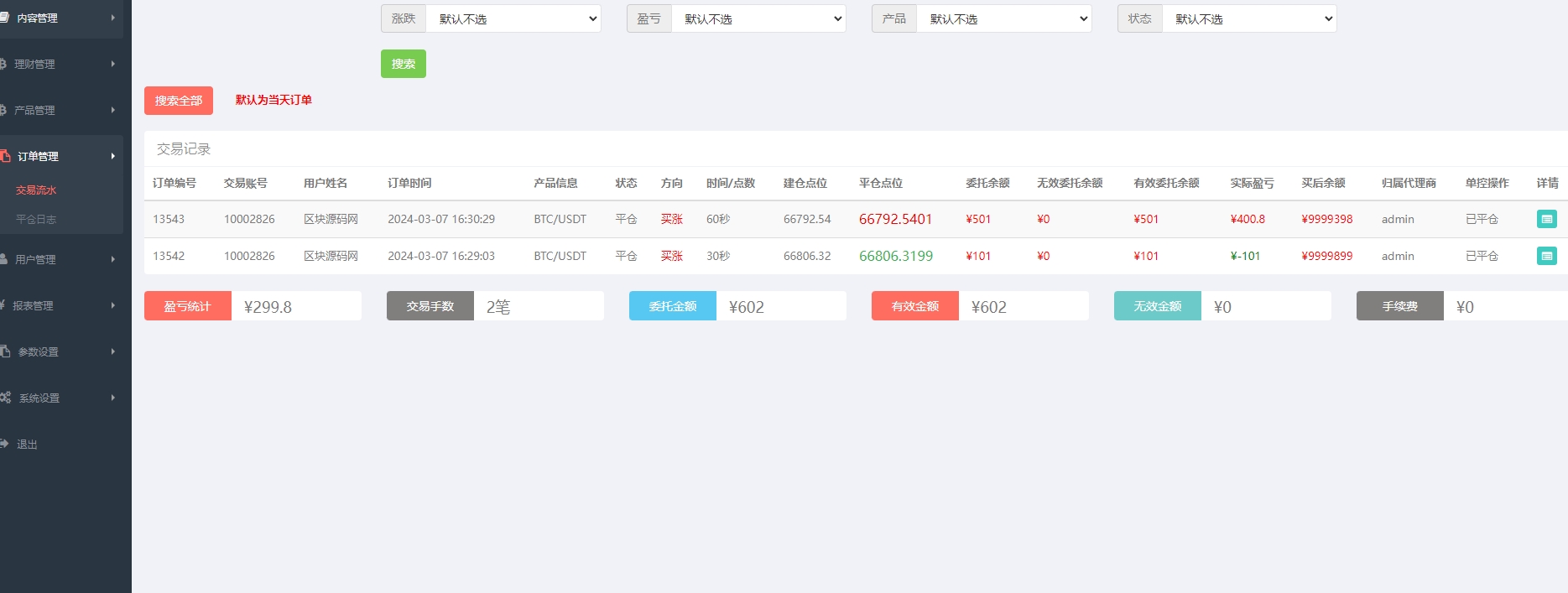Click balance ¥9999398
This screenshot has height=593, width=1568.
coord(1327,219)
